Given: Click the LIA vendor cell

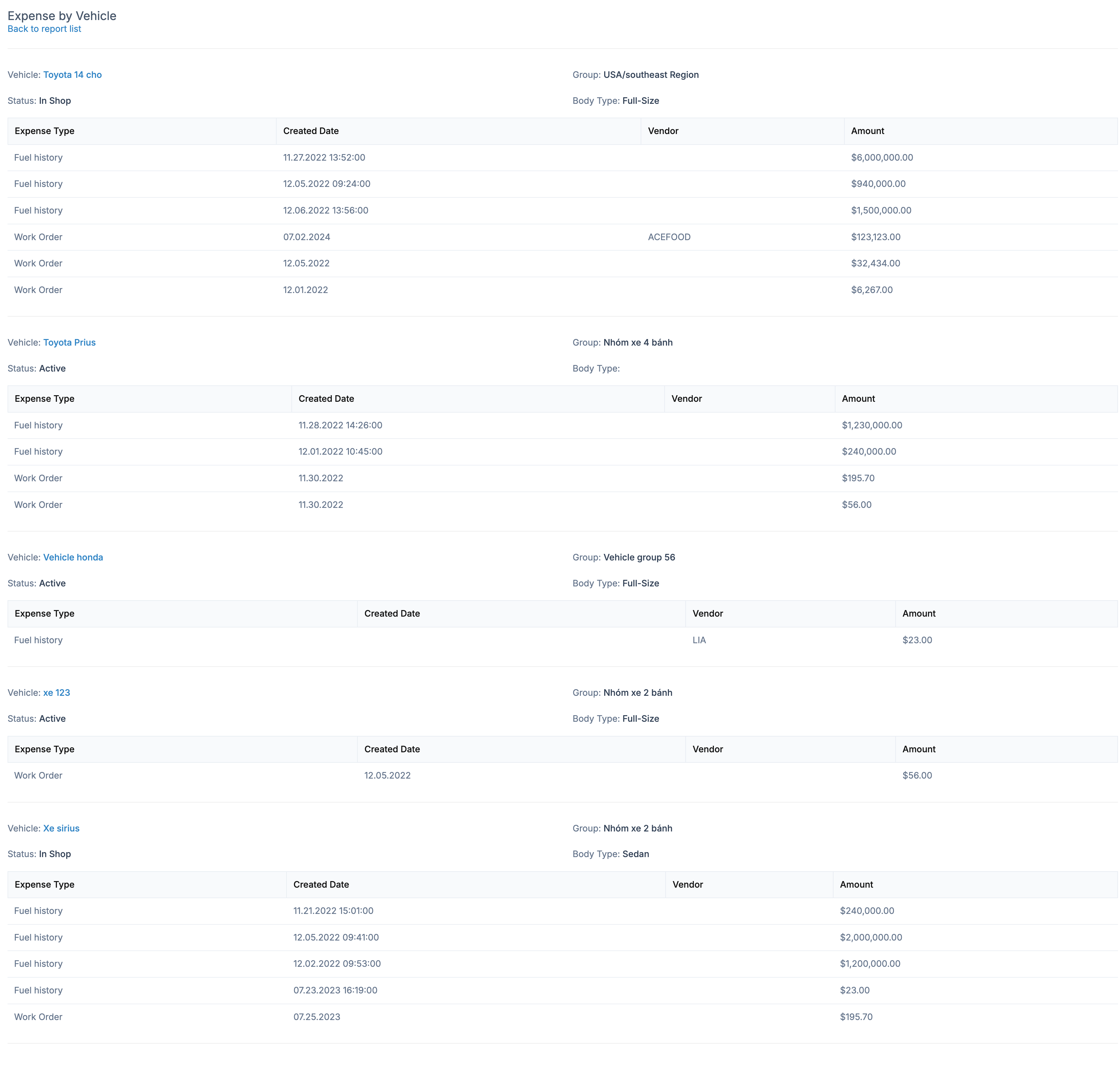Looking at the screenshot, I should pos(699,640).
